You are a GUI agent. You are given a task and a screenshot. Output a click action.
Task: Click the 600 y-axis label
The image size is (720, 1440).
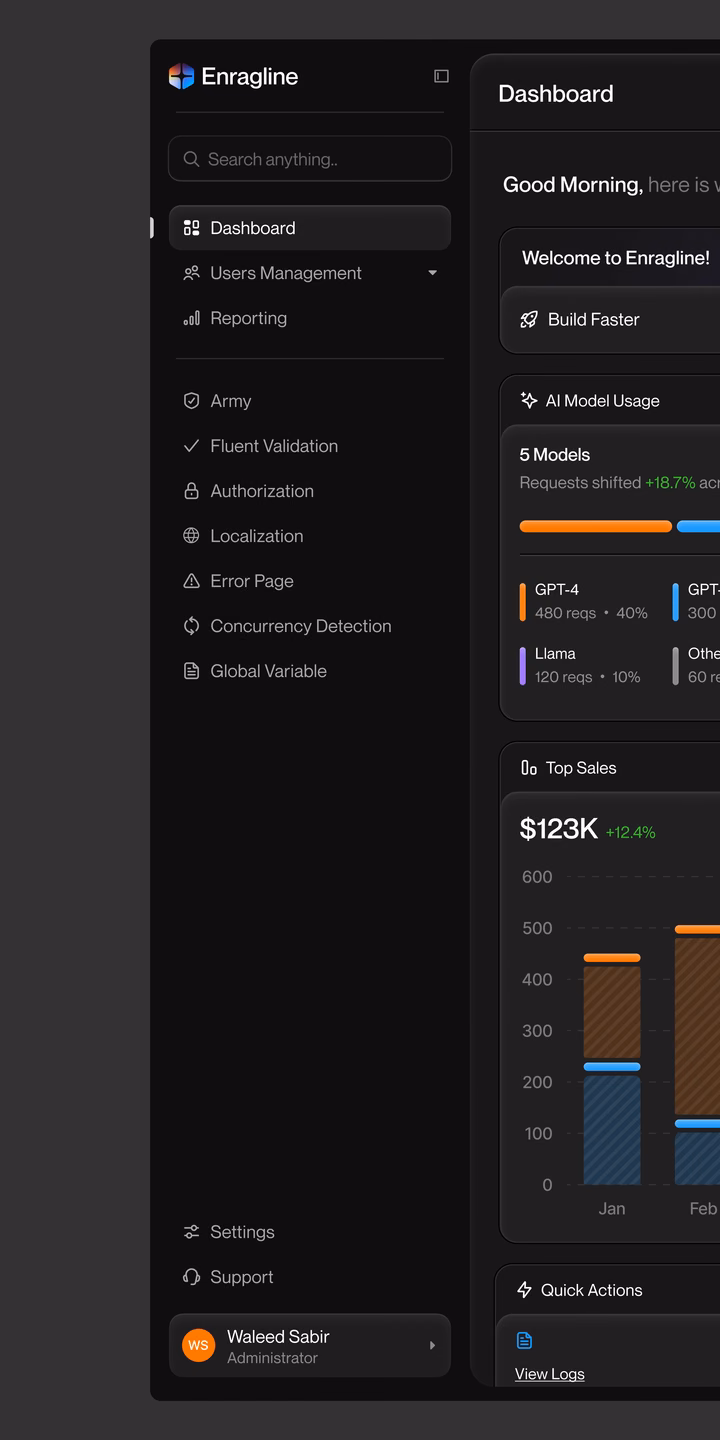click(x=537, y=877)
